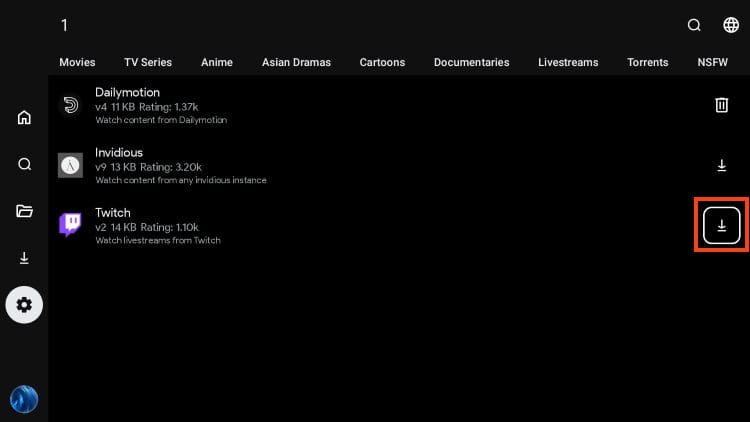Open the Home icon in the sidebar
The width and height of the screenshot is (750, 422).
tap(24, 117)
